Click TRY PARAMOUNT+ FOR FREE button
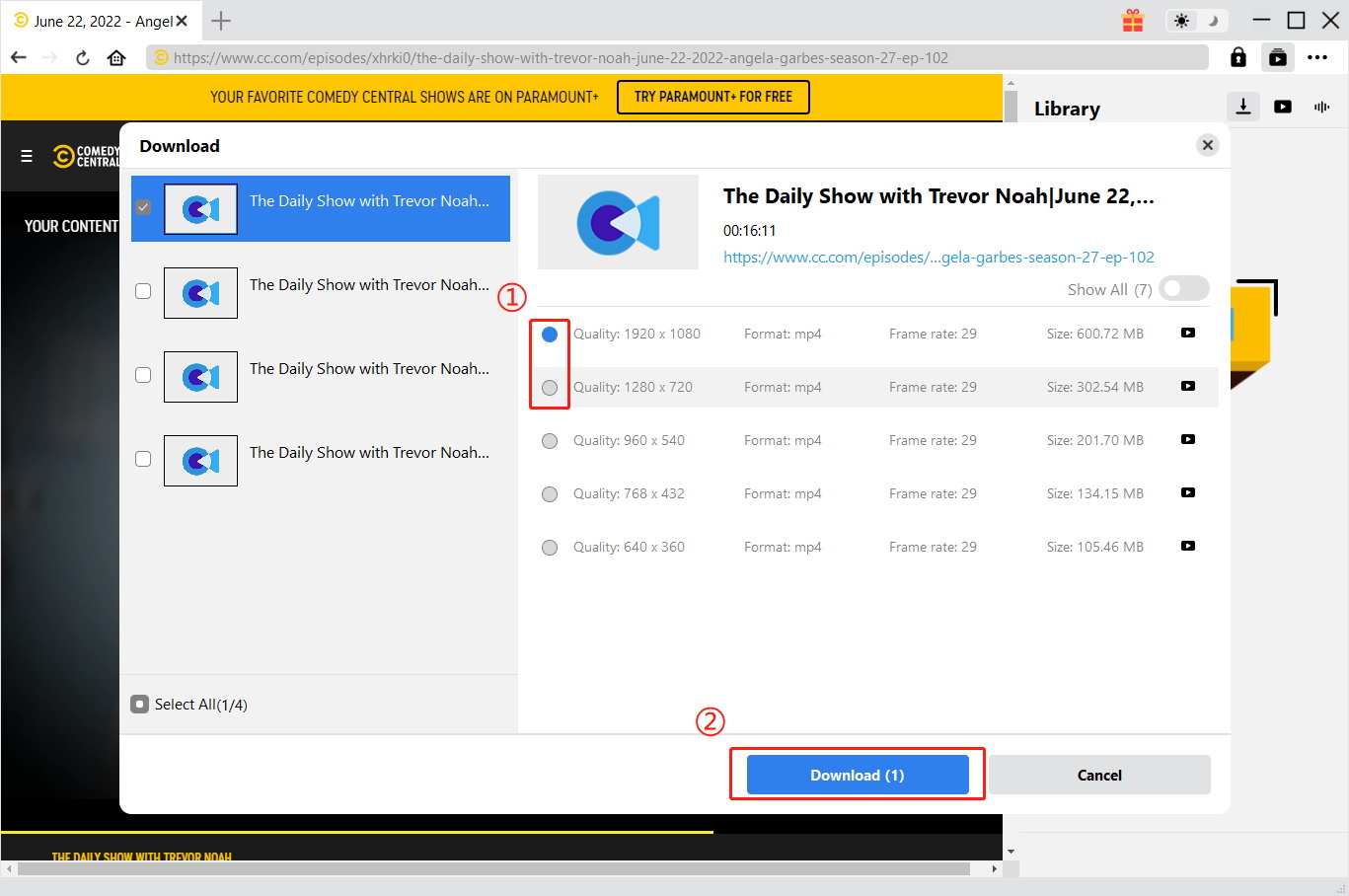Screen dimensions: 1349x896 713,97
